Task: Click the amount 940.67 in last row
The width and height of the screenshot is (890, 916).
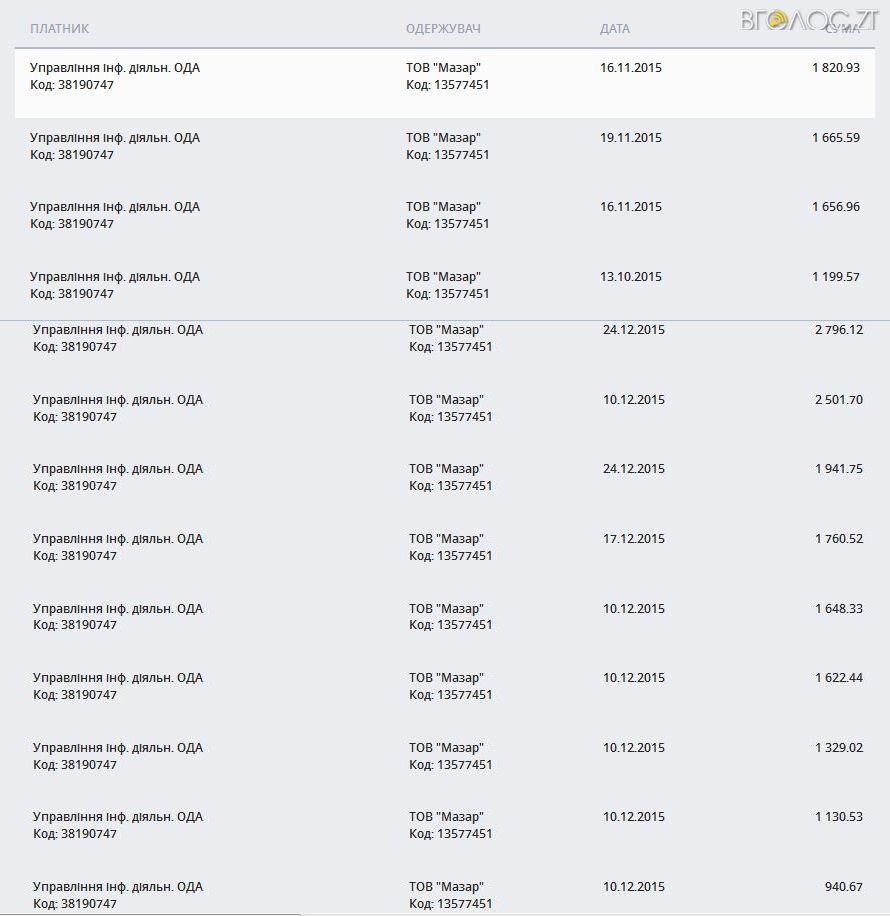Action: click(846, 887)
